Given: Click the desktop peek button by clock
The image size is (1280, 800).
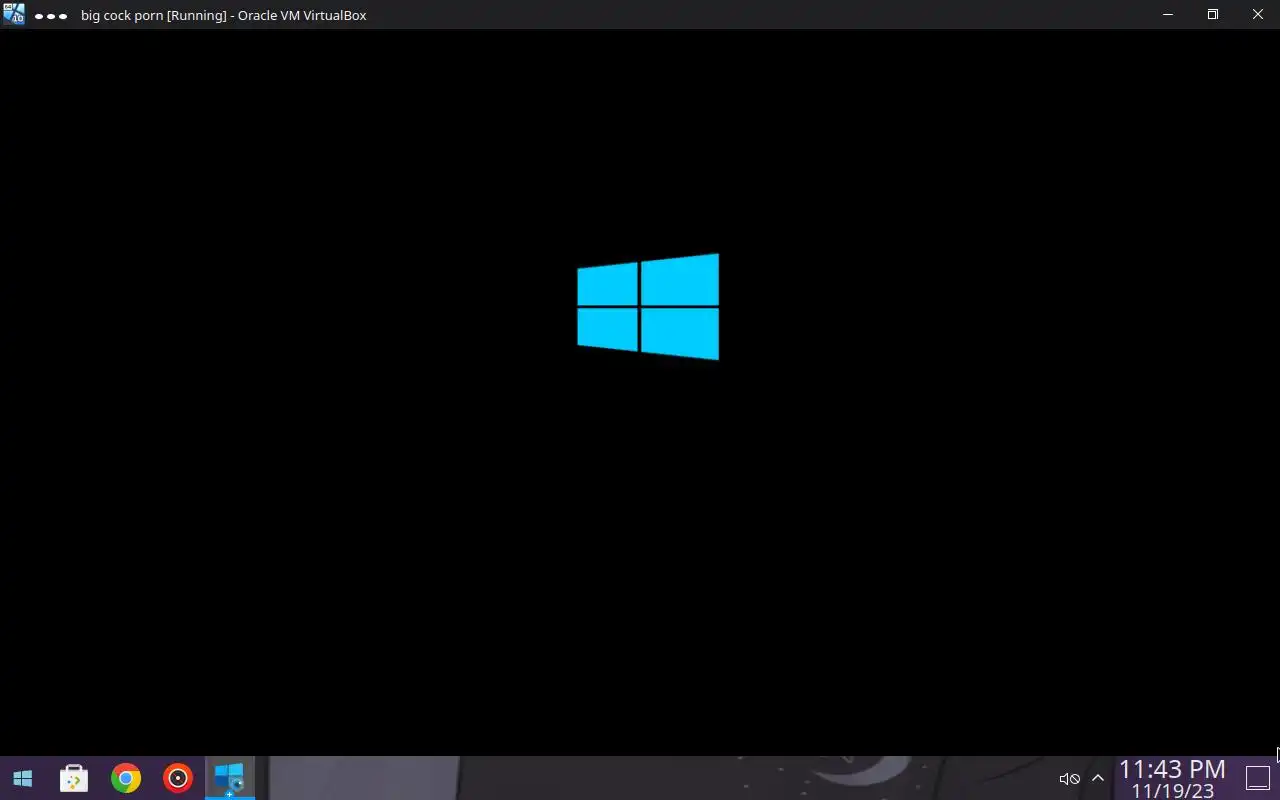Looking at the screenshot, I should [x=1257, y=778].
